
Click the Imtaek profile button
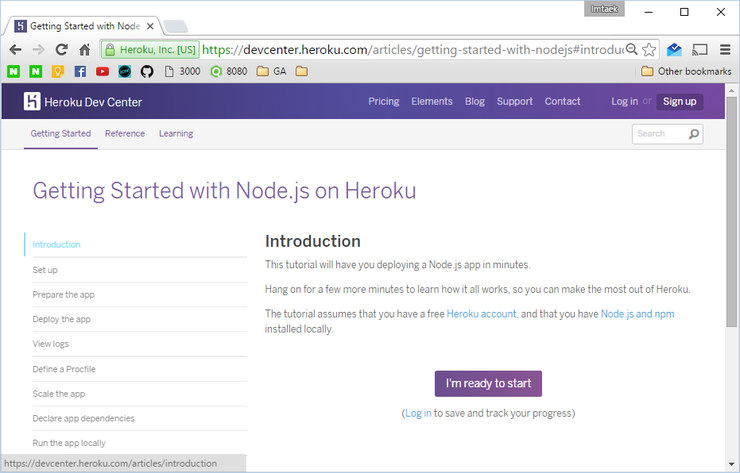click(604, 9)
